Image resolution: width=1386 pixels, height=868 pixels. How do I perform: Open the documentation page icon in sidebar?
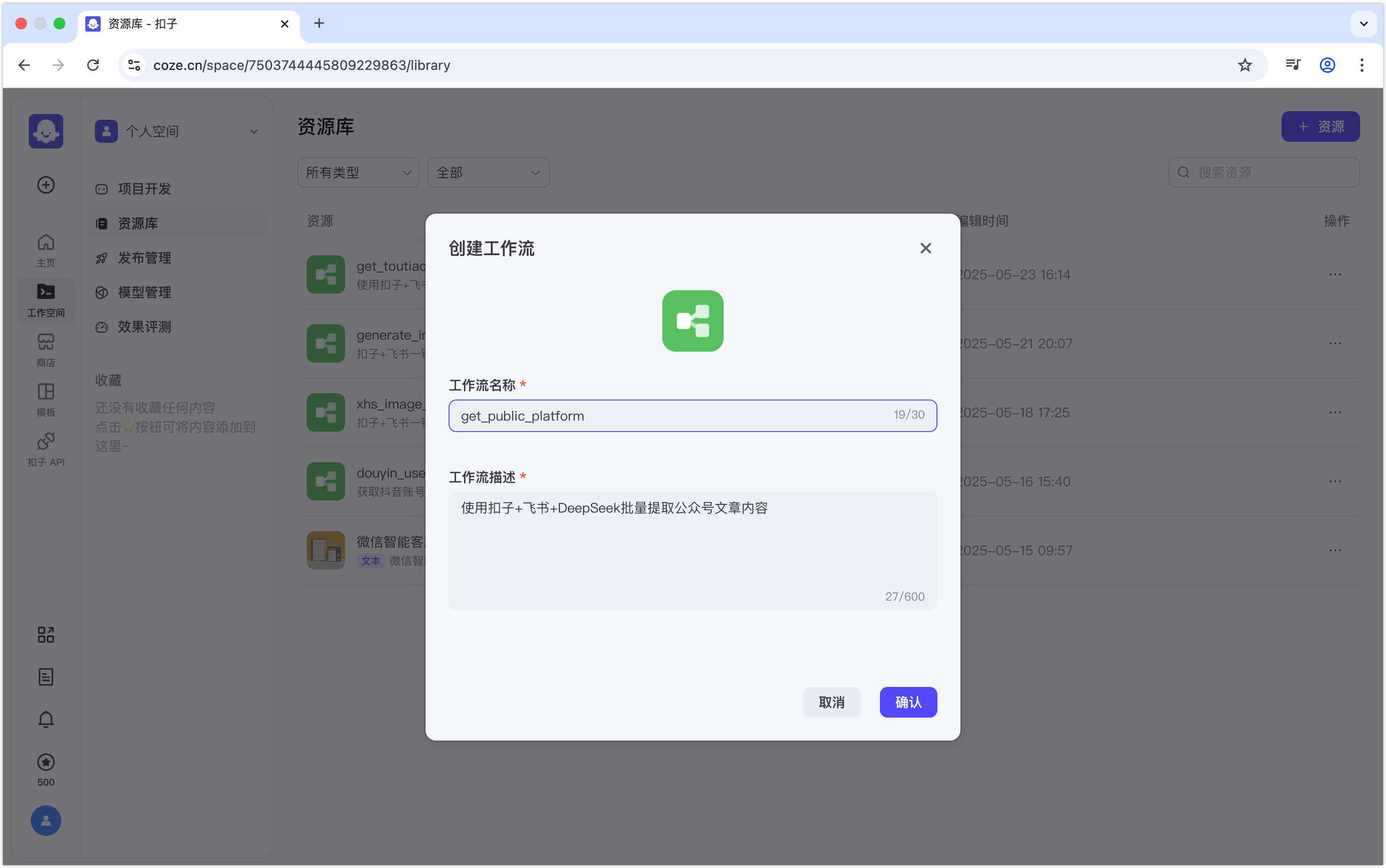[x=46, y=677]
